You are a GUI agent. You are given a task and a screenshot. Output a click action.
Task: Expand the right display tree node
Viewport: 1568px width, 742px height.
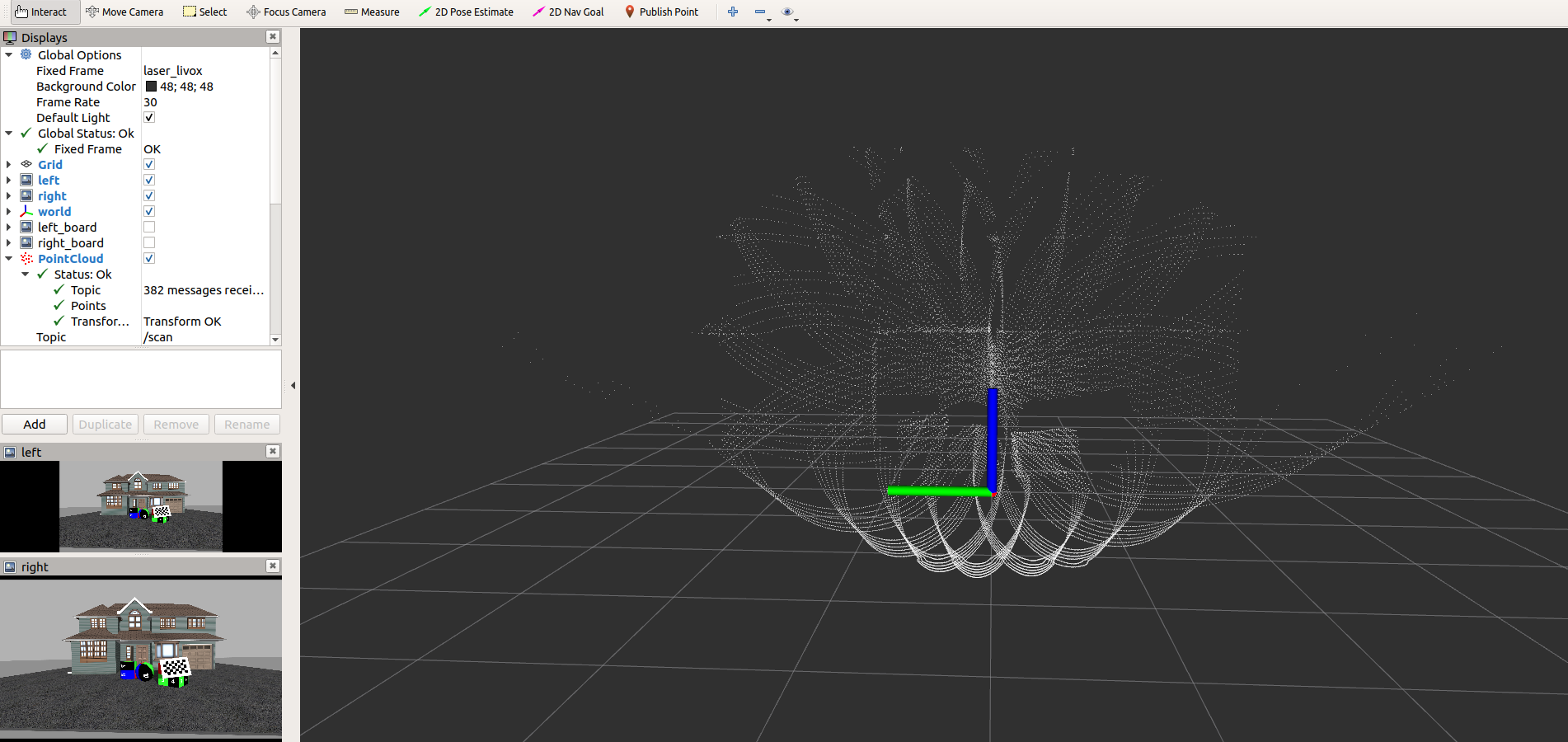pyautogui.click(x=9, y=195)
